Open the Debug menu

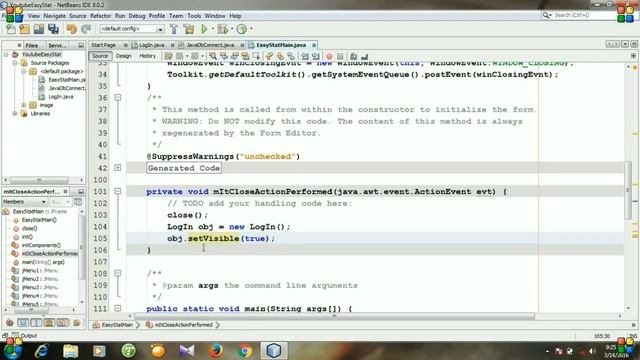[x=137, y=16]
